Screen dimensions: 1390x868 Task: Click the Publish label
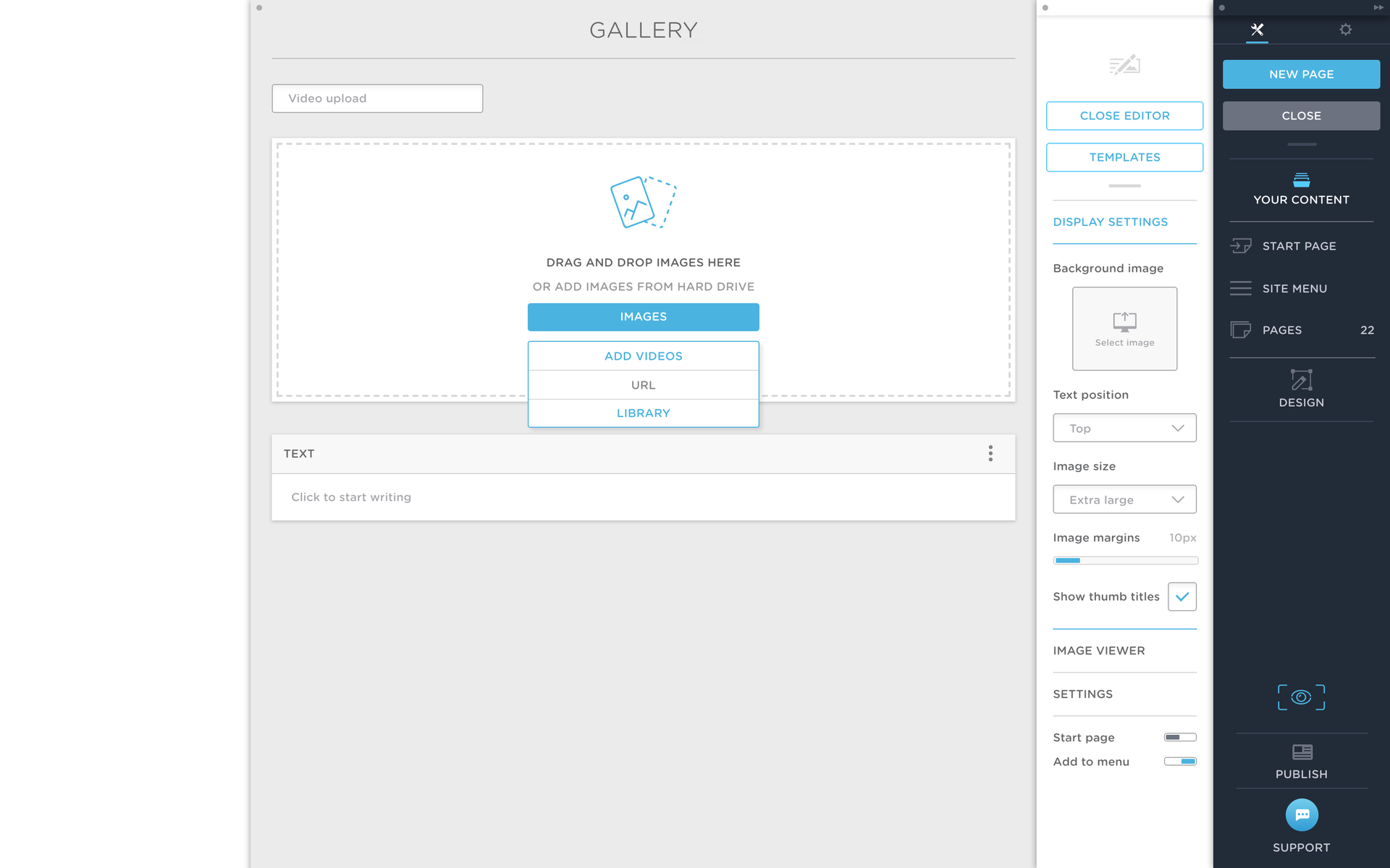pyautogui.click(x=1301, y=775)
